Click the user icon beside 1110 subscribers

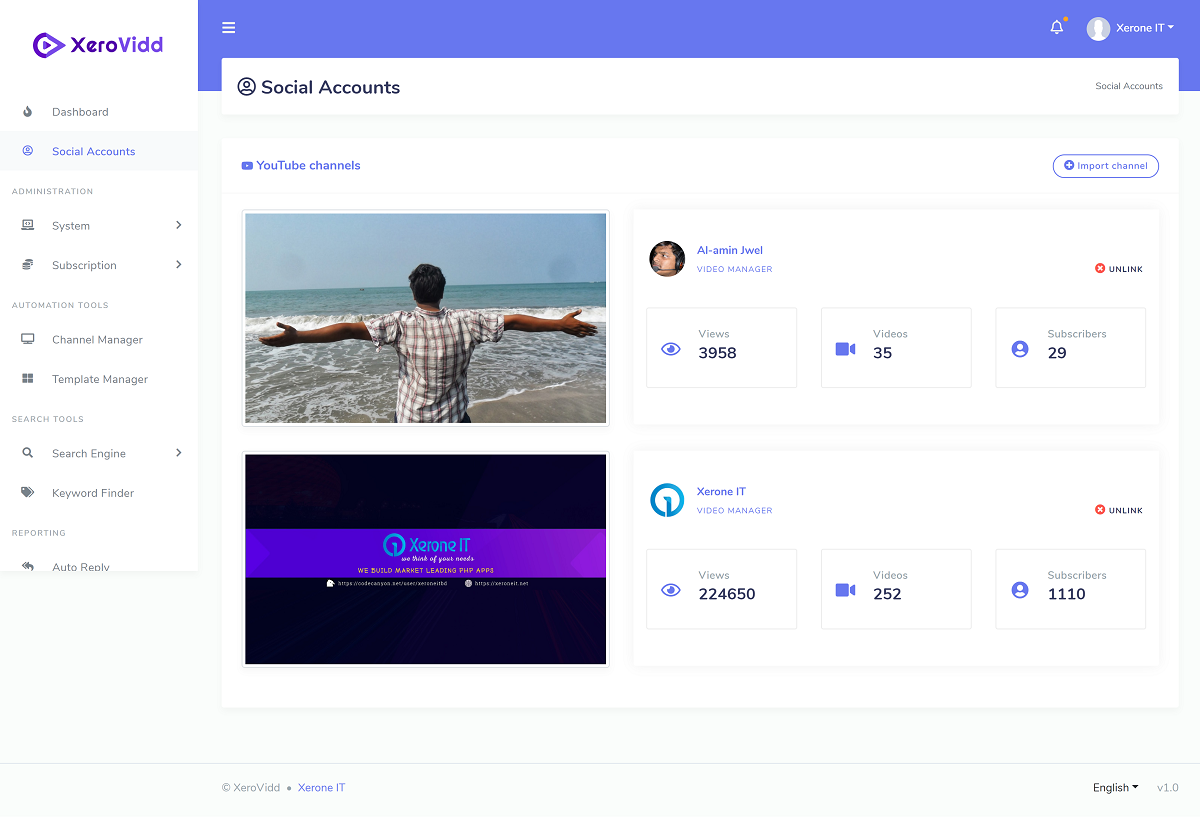1020,590
